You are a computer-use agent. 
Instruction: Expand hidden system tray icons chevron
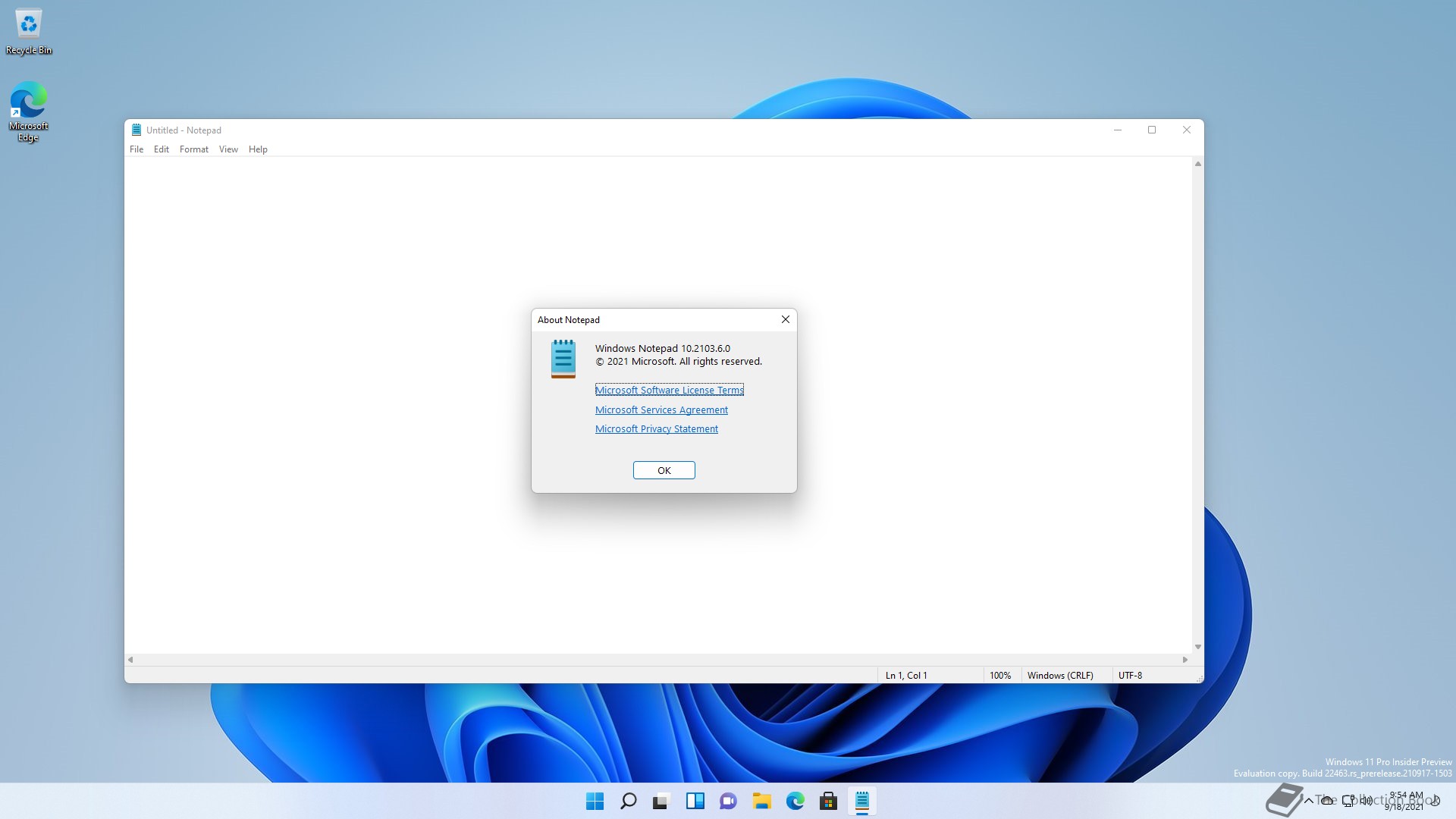[x=1308, y=801]
